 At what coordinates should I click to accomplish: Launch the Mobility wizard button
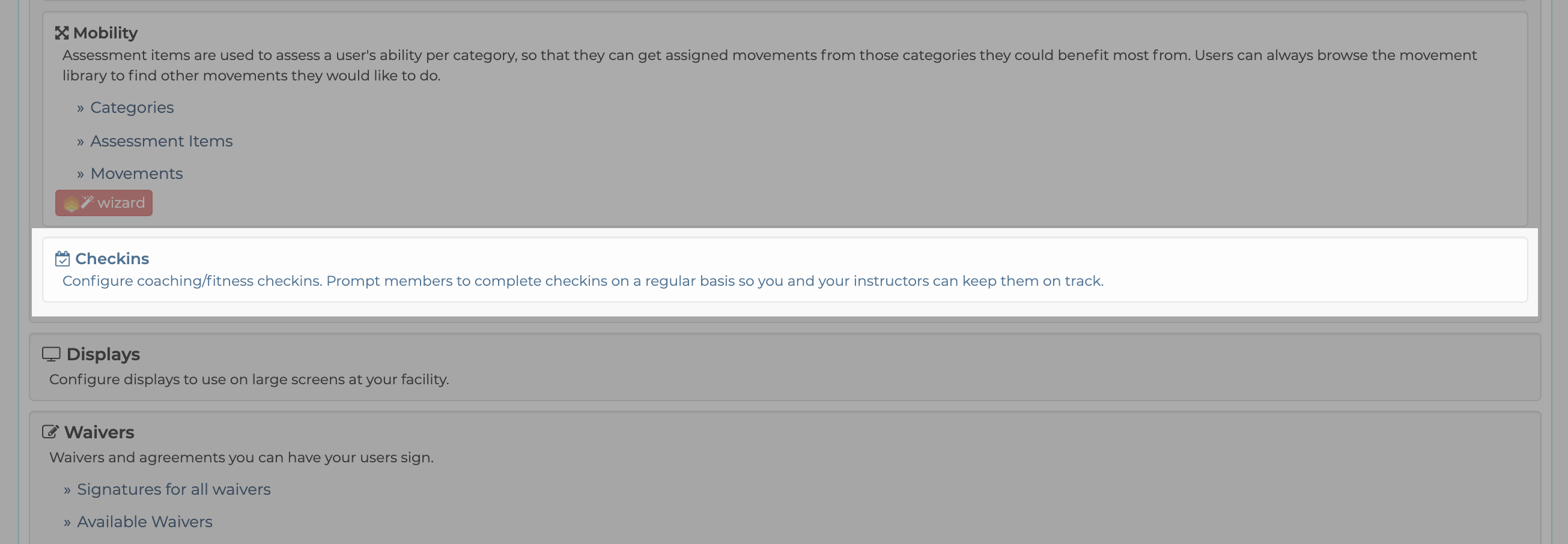pos(104,202)
